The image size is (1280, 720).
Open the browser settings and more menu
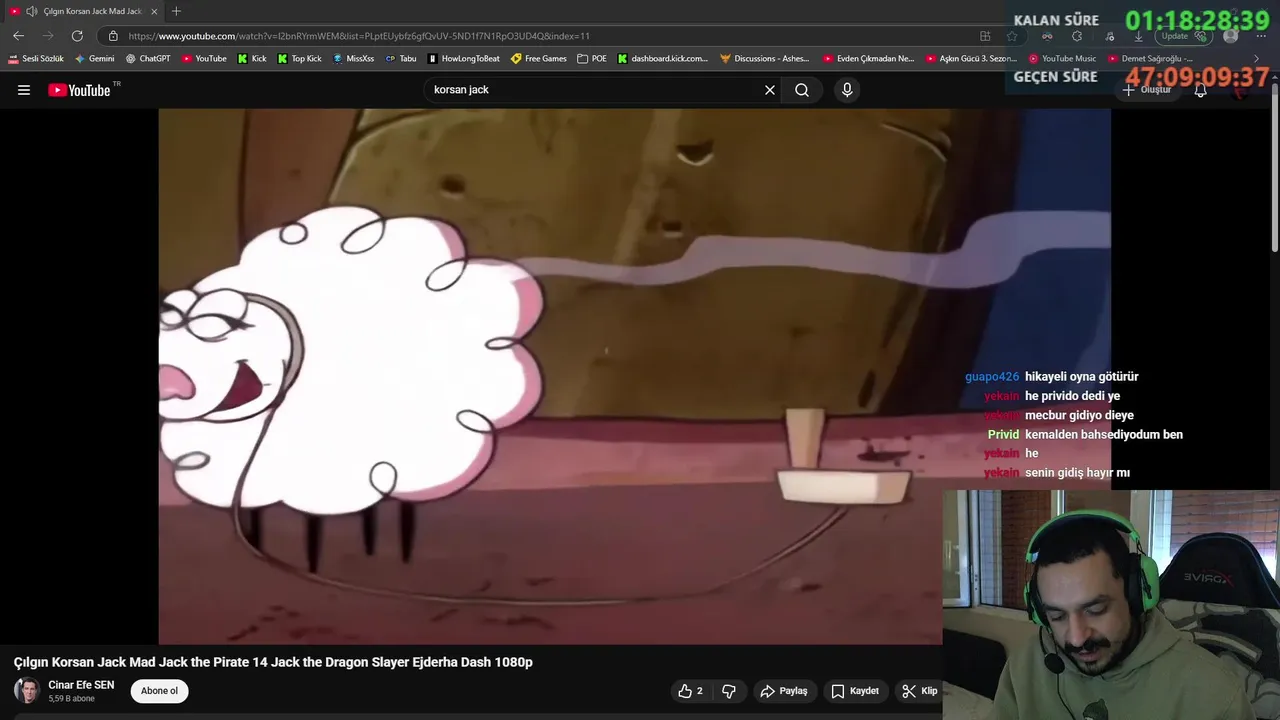[1259, 36]
